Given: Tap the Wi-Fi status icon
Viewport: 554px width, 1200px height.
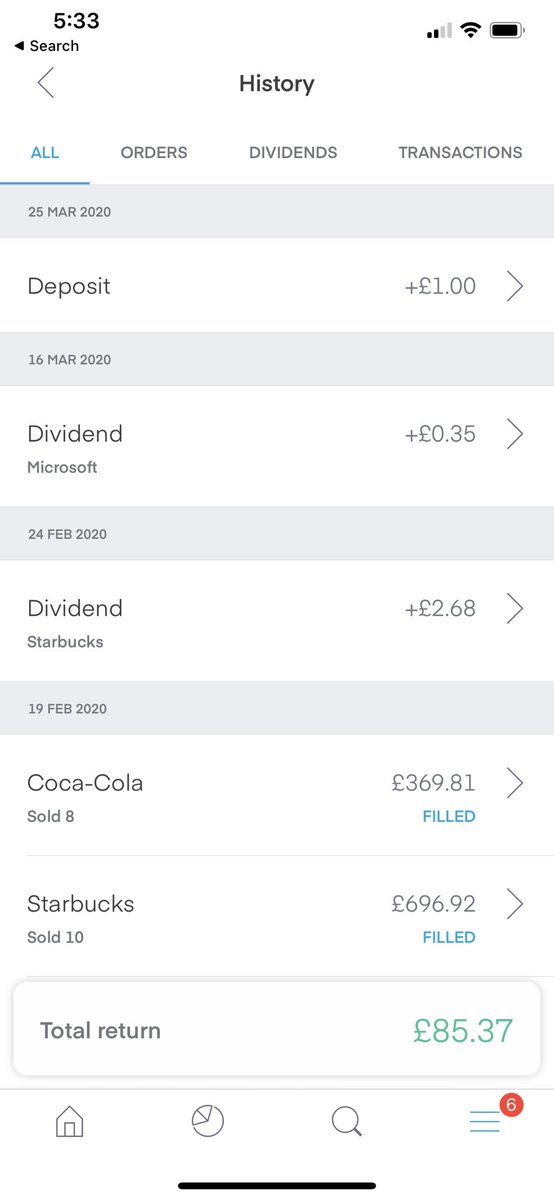Looking at the screenshot, I should coord(469,31).
